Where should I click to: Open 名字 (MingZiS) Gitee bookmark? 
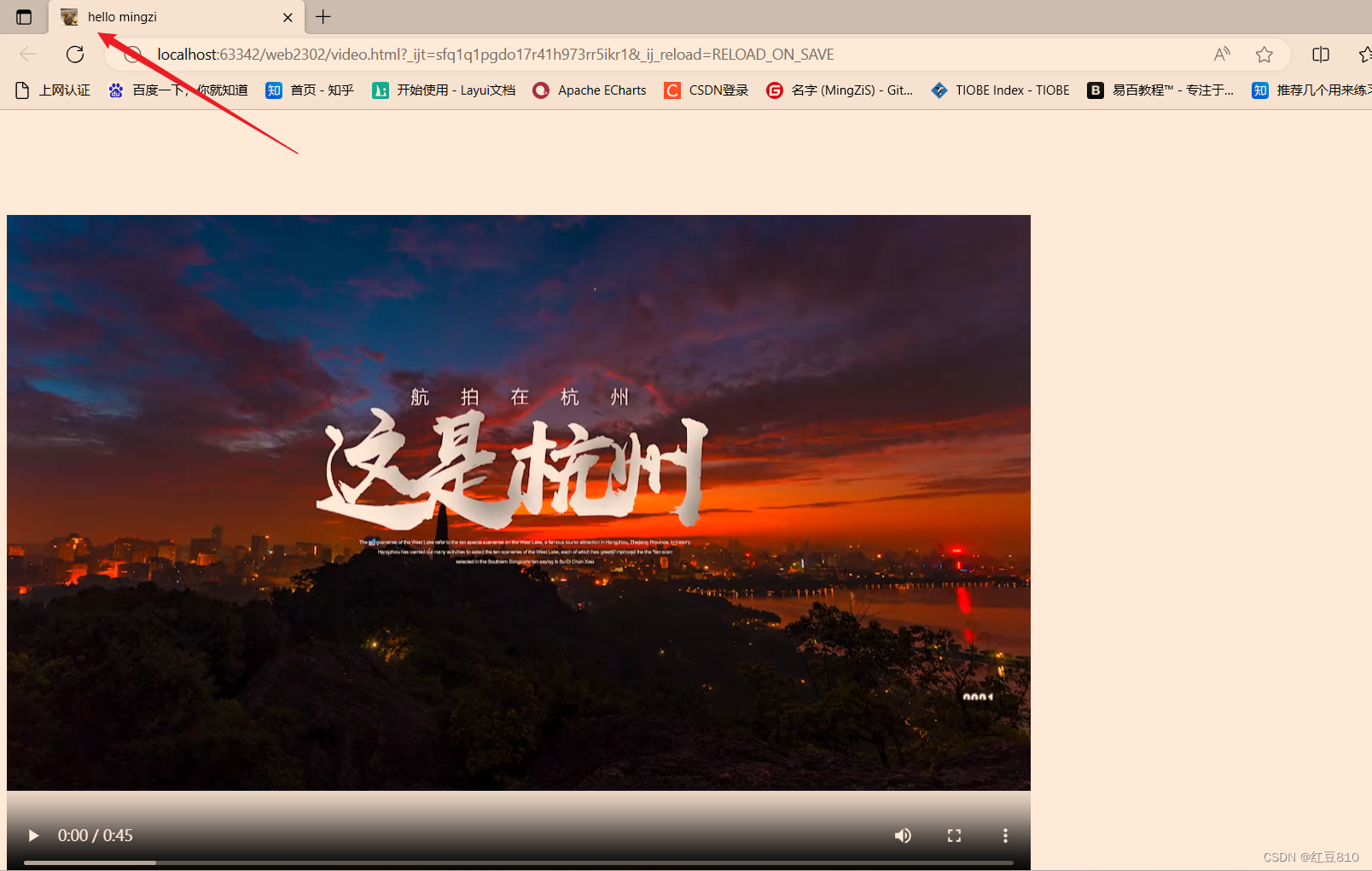(840, 90)
